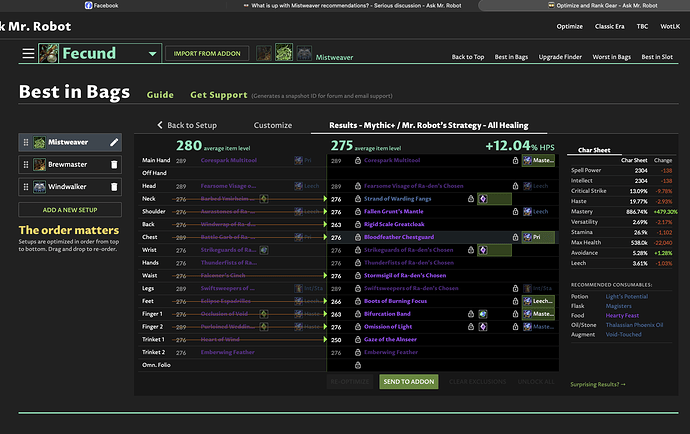
Task: Toggle item lock for Stormsigil of Ra-den's Chosen
Action: 358,276
